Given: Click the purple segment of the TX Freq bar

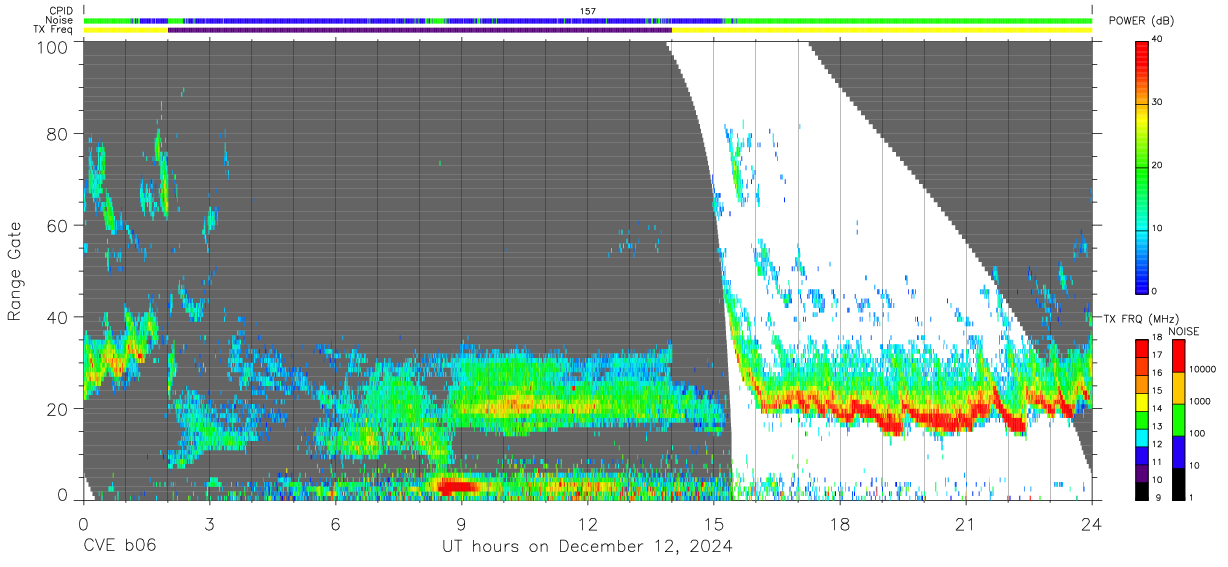Looking at the screenshot, I should pyautogui.click(x=419, y=30).
